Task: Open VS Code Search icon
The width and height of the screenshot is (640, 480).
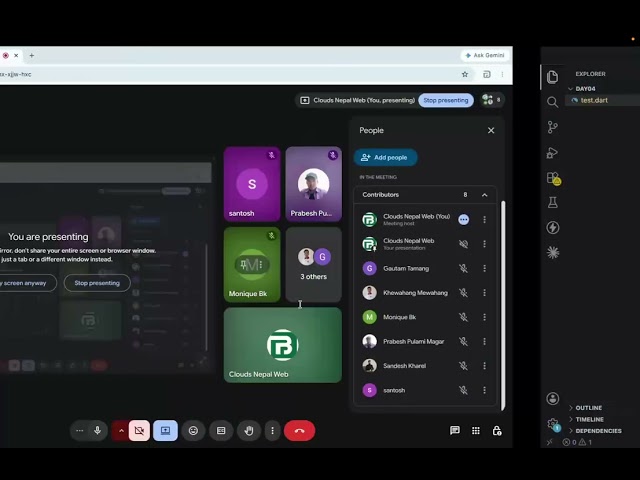Action: (x=552, y=102)
